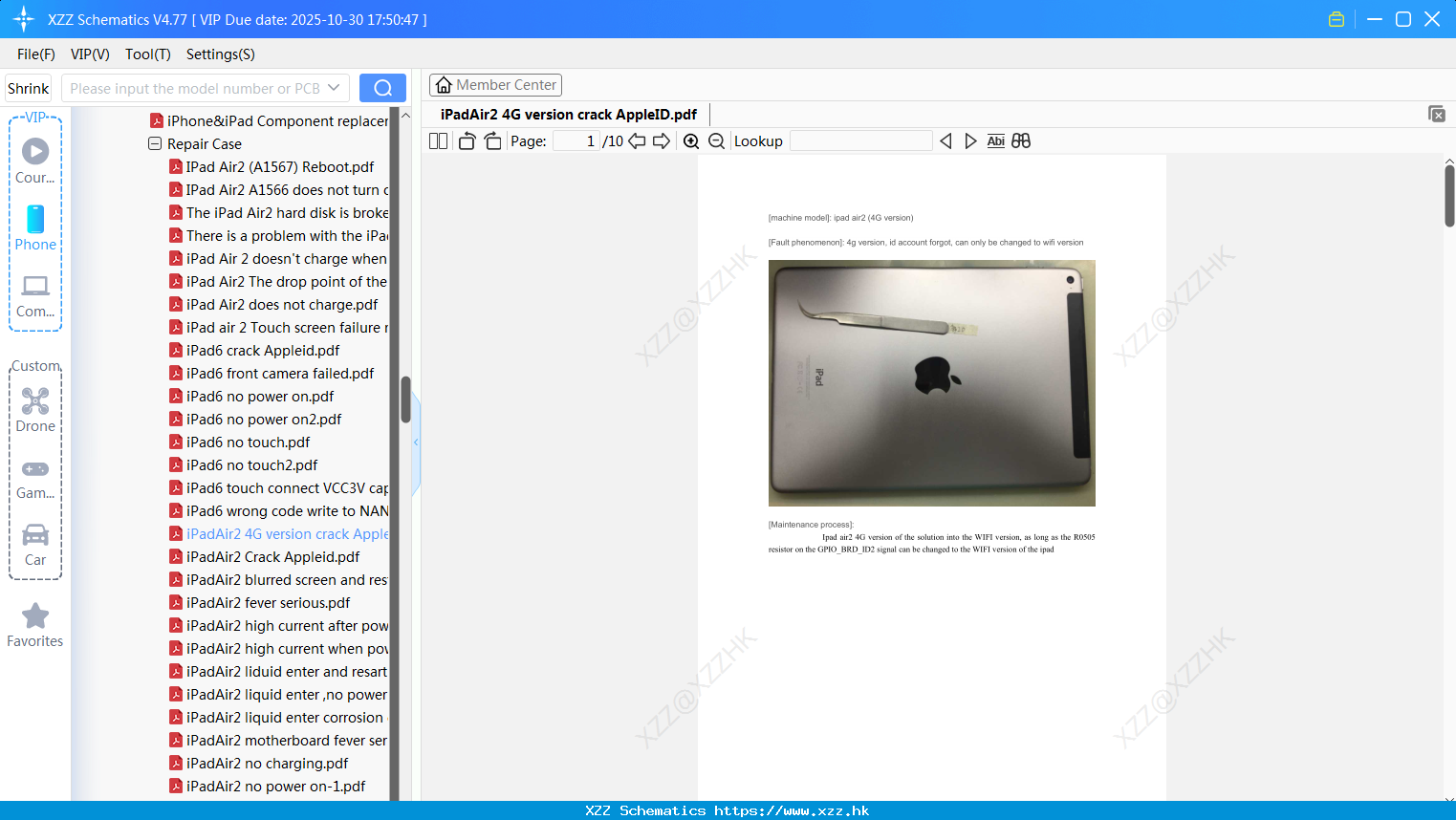The height and width of the screenshot is (820, 1456).
Task: Rotate the page counterclockwise
Action: click(467, 141)
